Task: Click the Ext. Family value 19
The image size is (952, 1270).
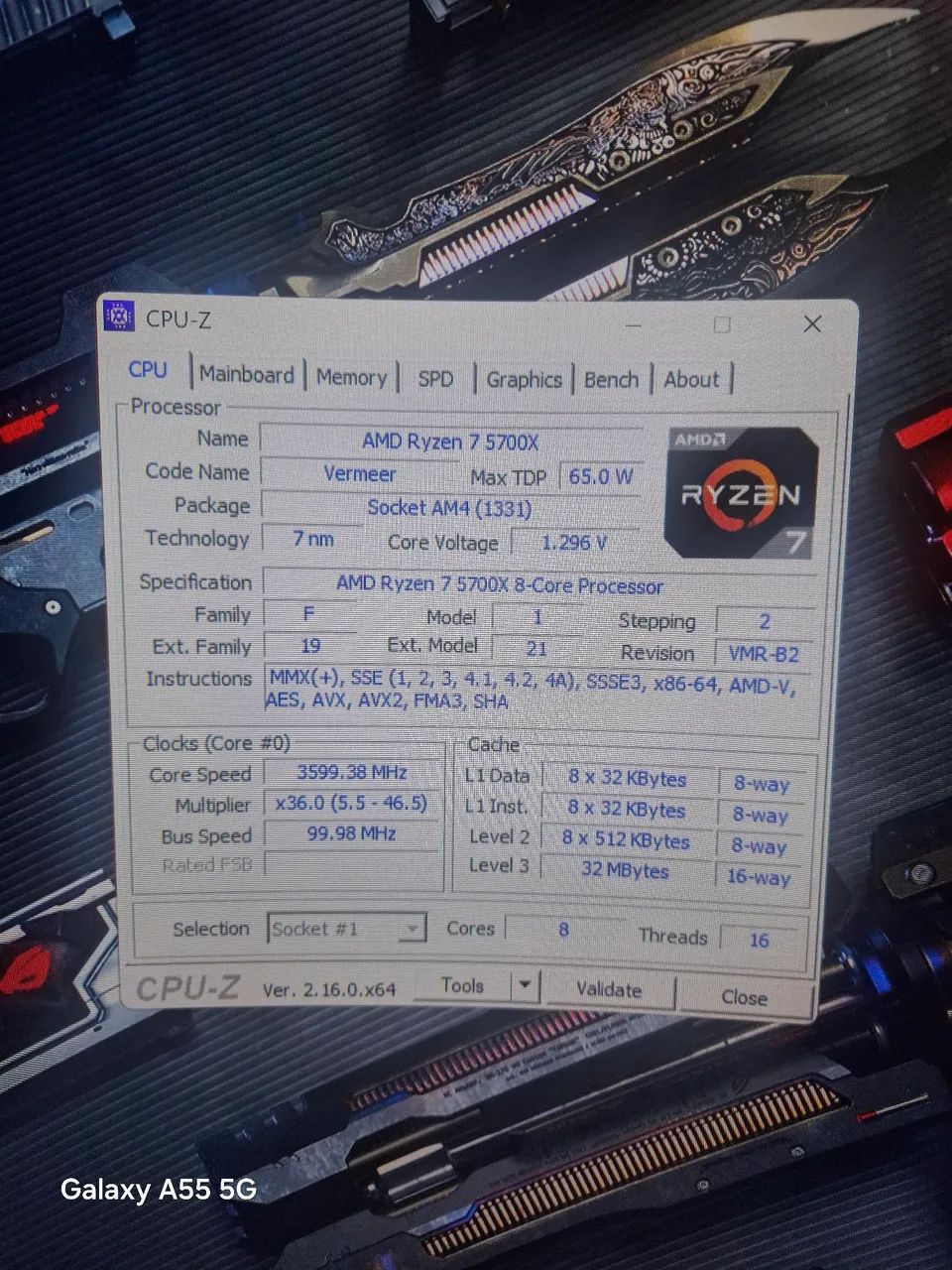Action: pos(310,646)
